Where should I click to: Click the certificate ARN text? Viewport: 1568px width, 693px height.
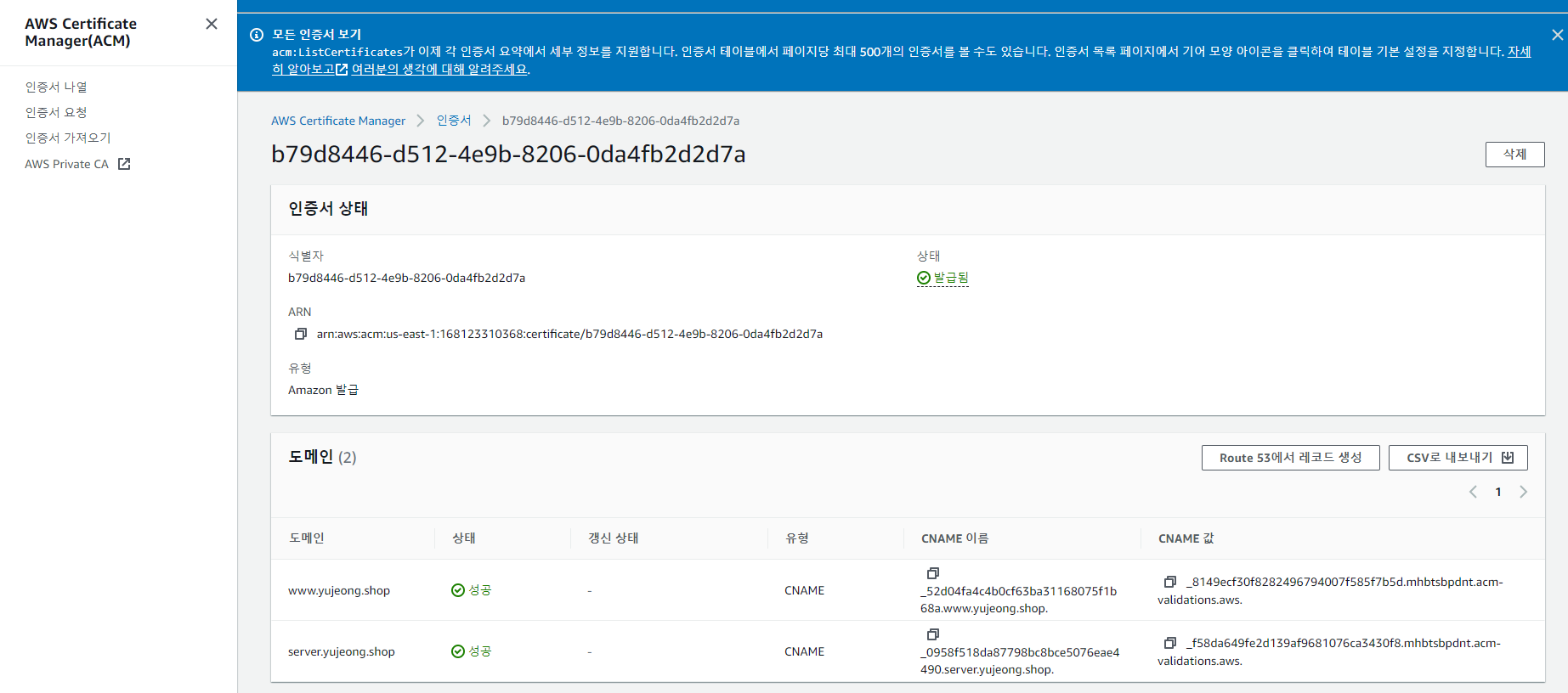point(569,334)
